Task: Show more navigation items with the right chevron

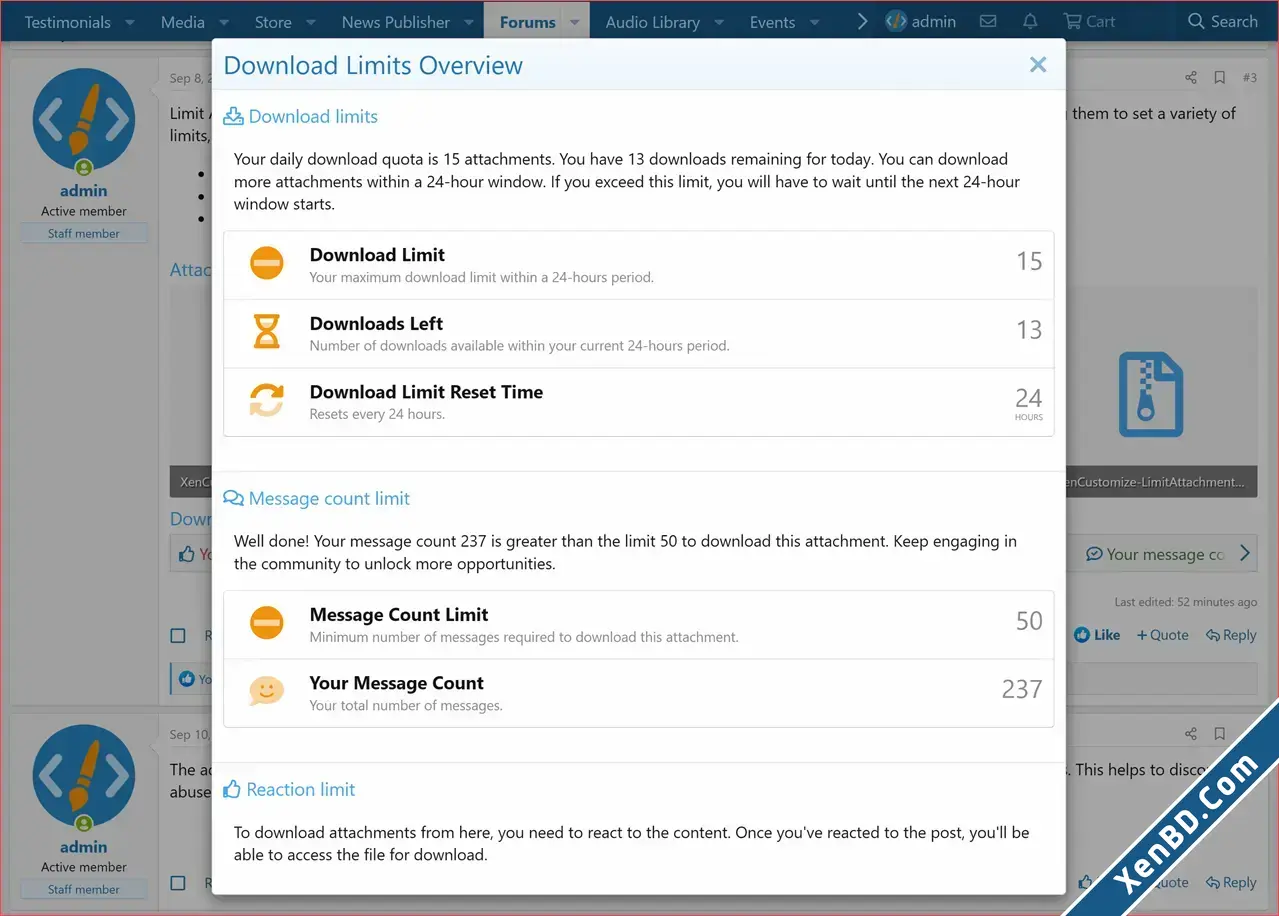Action: pyautogui.click(x=862, y=21)
